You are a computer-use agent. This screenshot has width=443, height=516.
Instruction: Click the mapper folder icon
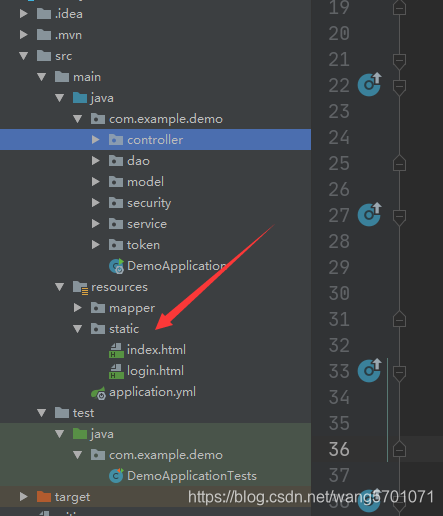point(98,308)
